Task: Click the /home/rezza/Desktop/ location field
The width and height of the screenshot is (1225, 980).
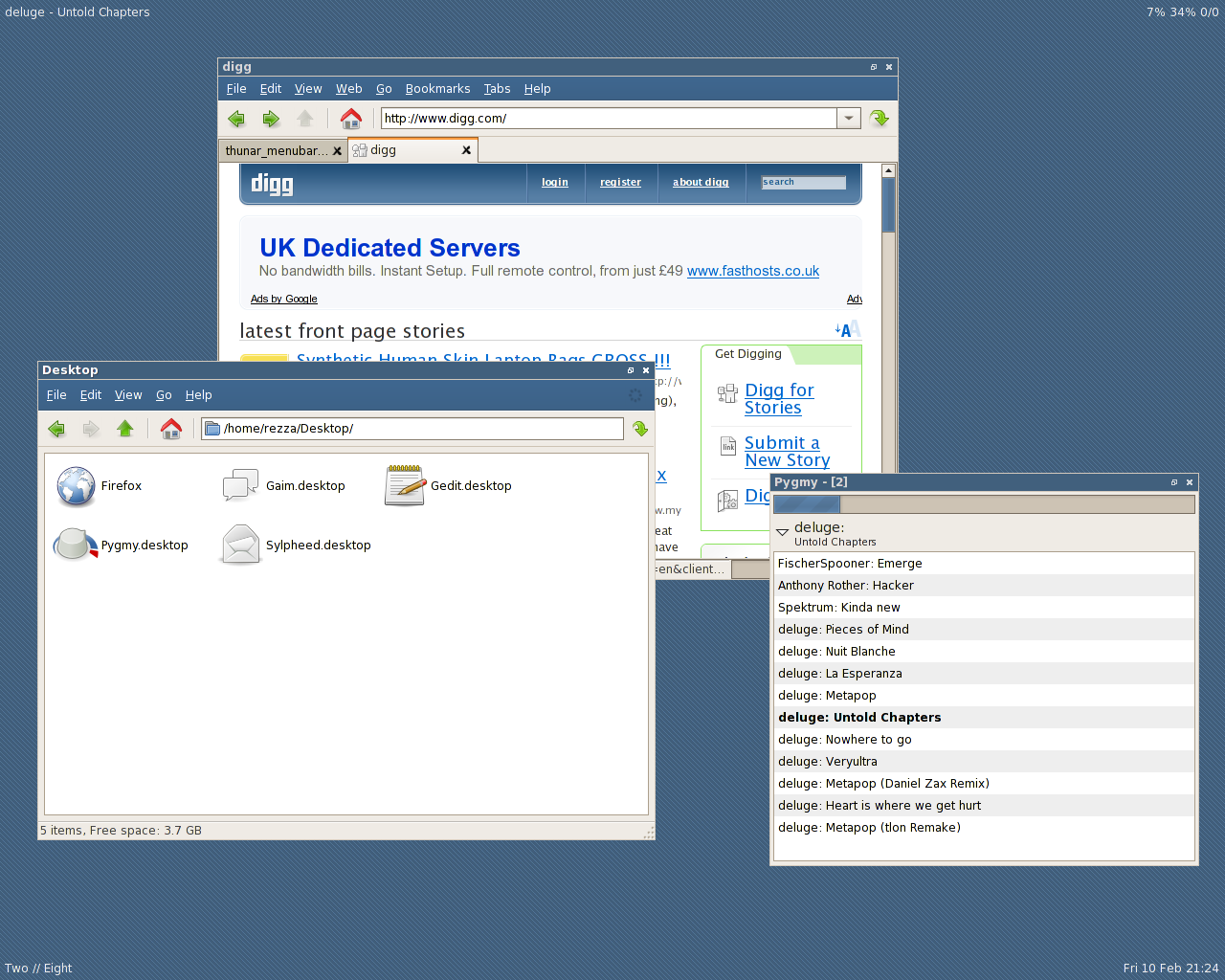Action: tap(412, 429)
